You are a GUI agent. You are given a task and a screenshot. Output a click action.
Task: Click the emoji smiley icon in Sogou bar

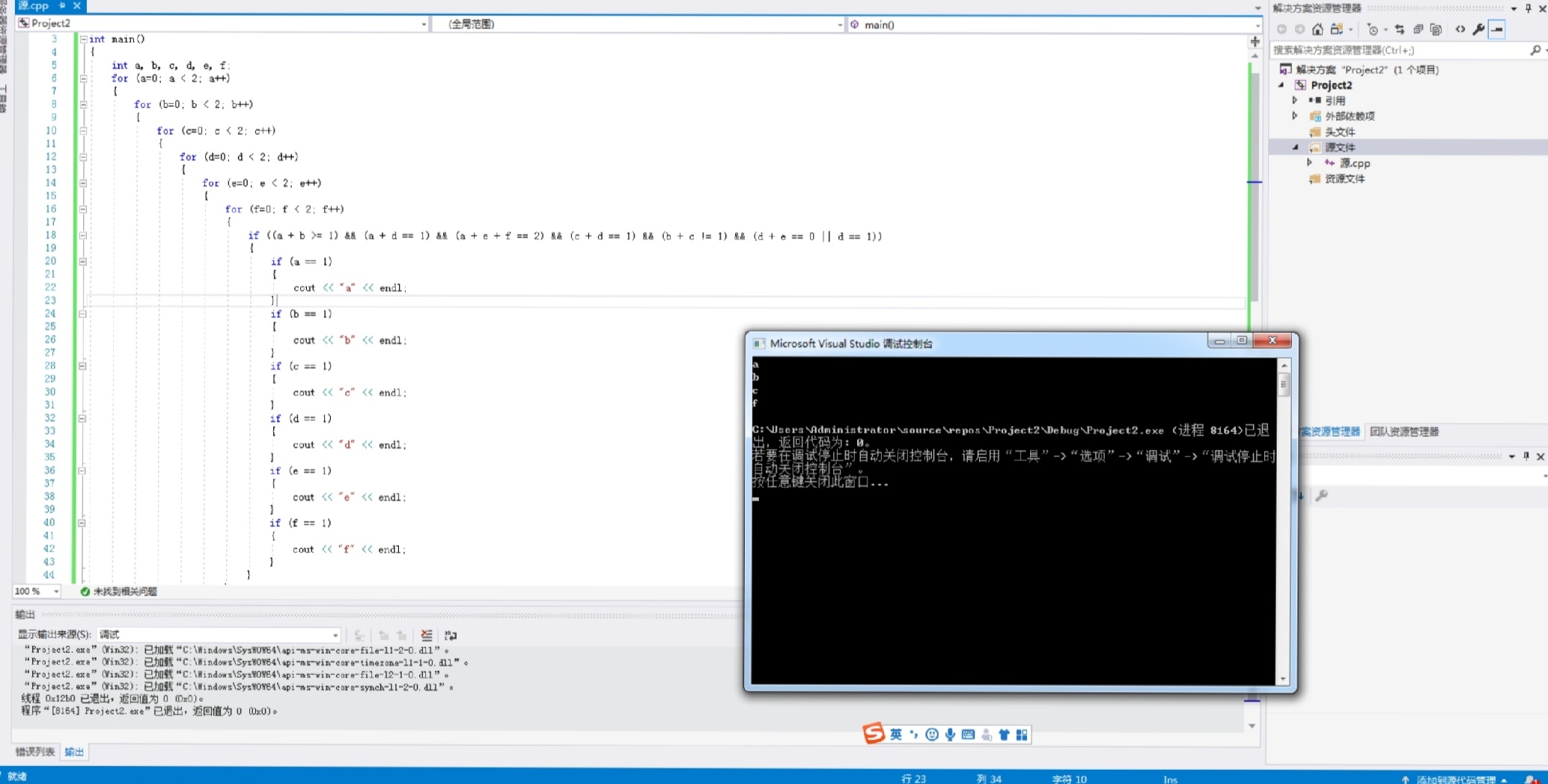coord(932,735)
